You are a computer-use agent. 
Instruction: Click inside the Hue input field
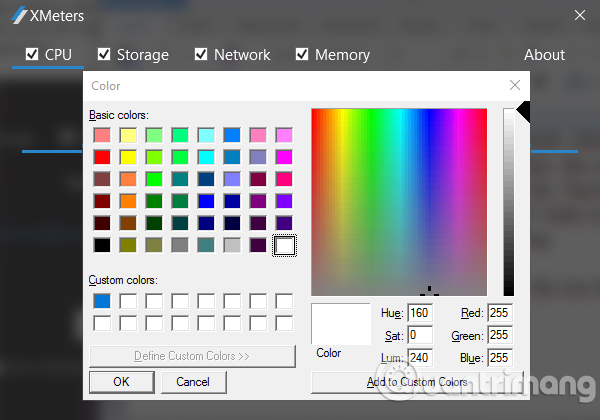tap(420, 313)
